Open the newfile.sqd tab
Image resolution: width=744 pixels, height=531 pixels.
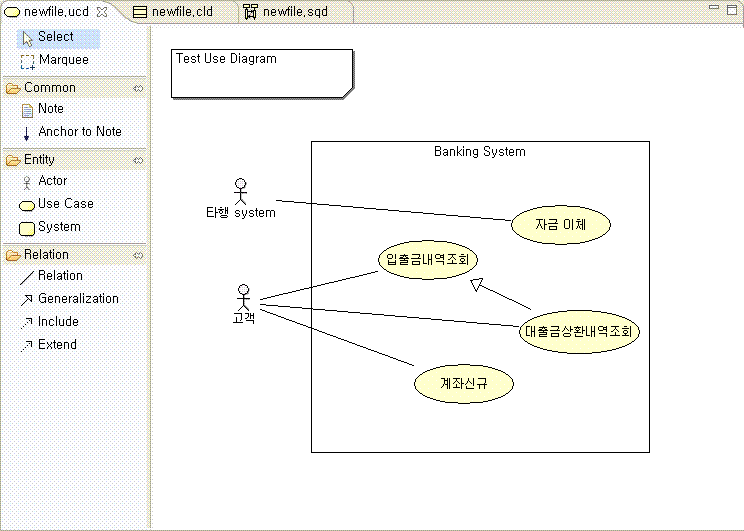[x=294, y=12]
